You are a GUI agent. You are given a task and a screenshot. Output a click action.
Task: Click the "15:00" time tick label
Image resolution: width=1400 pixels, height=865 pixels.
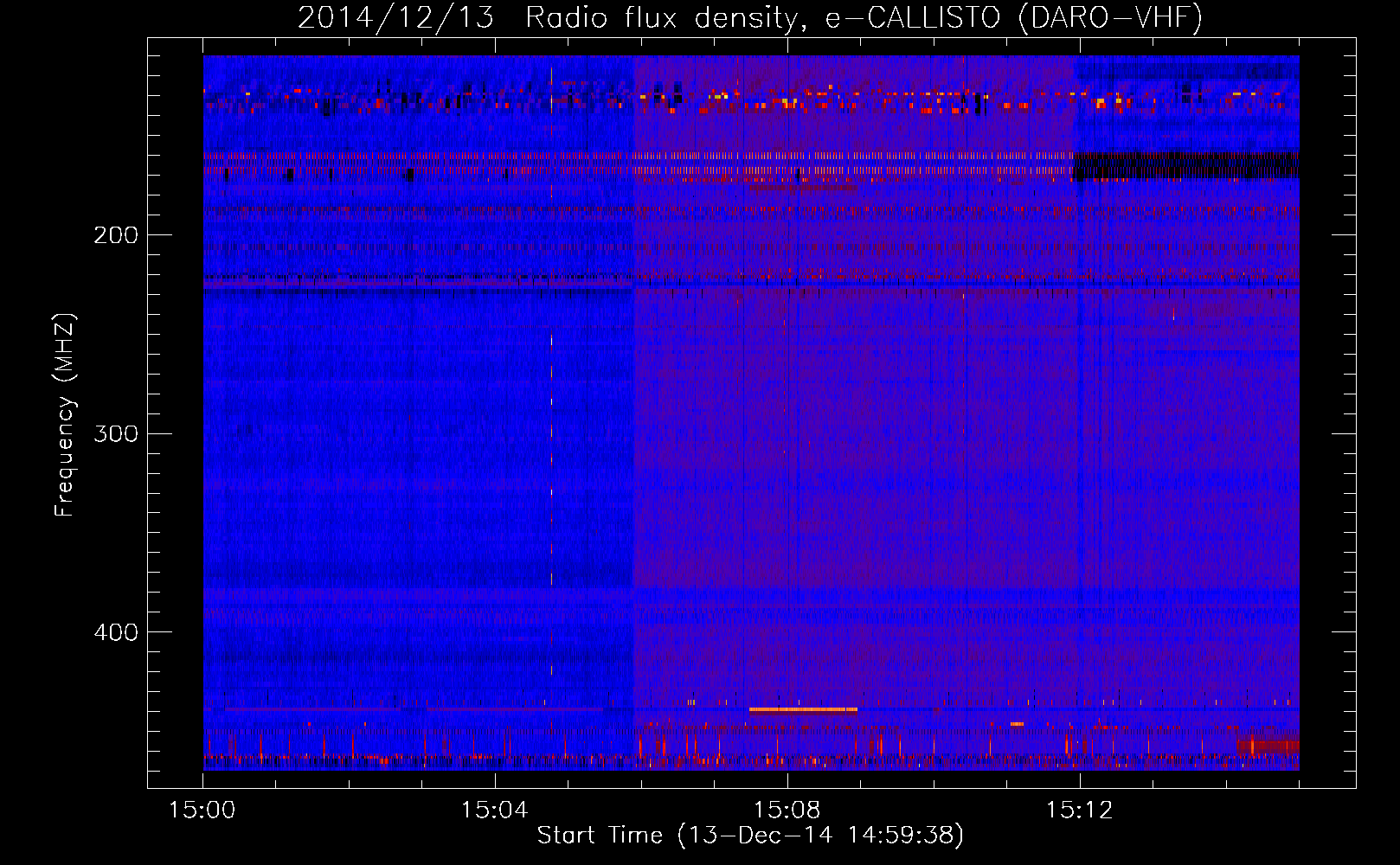tap(202, 811)
